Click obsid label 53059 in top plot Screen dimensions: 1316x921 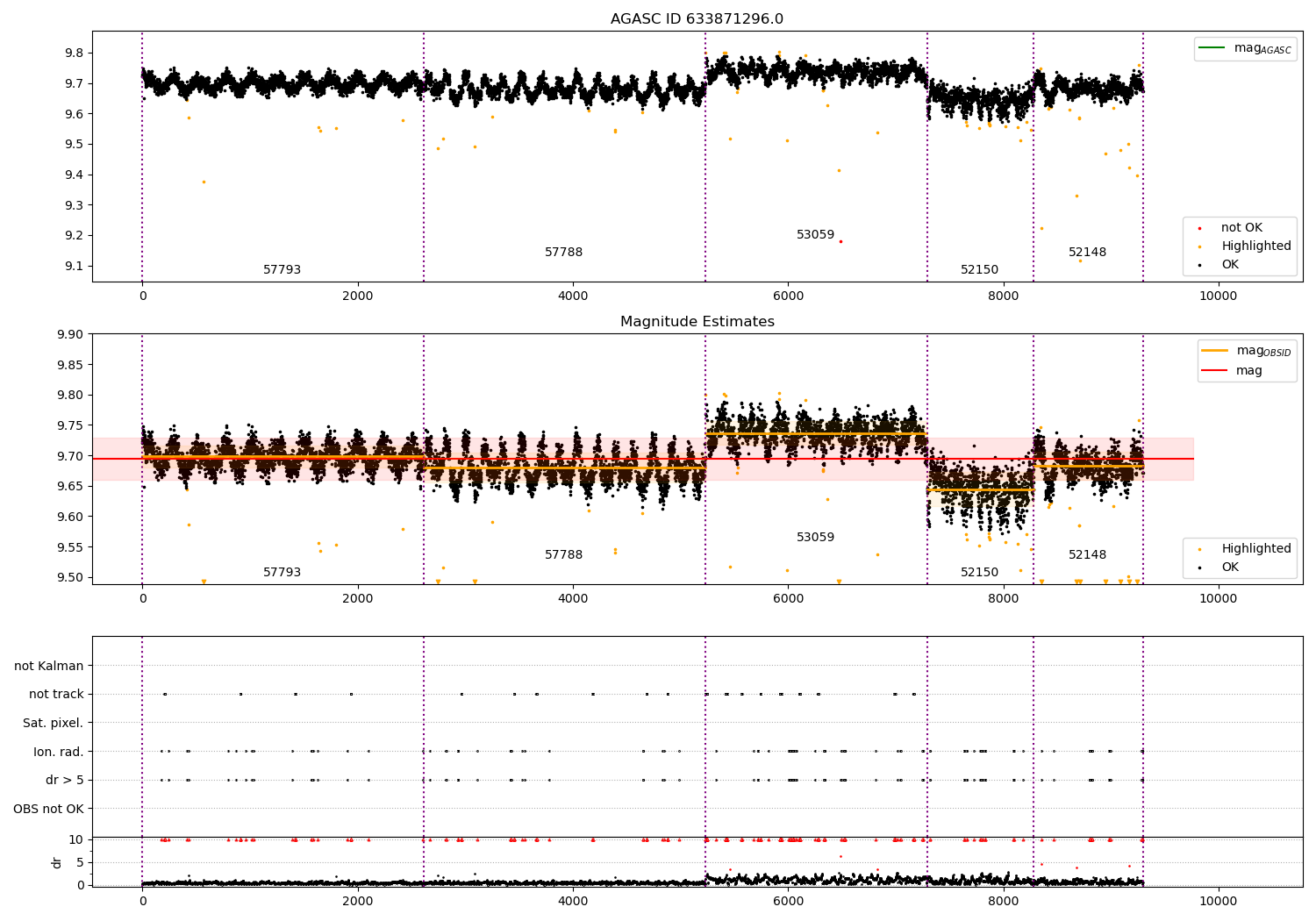point(815,235)
